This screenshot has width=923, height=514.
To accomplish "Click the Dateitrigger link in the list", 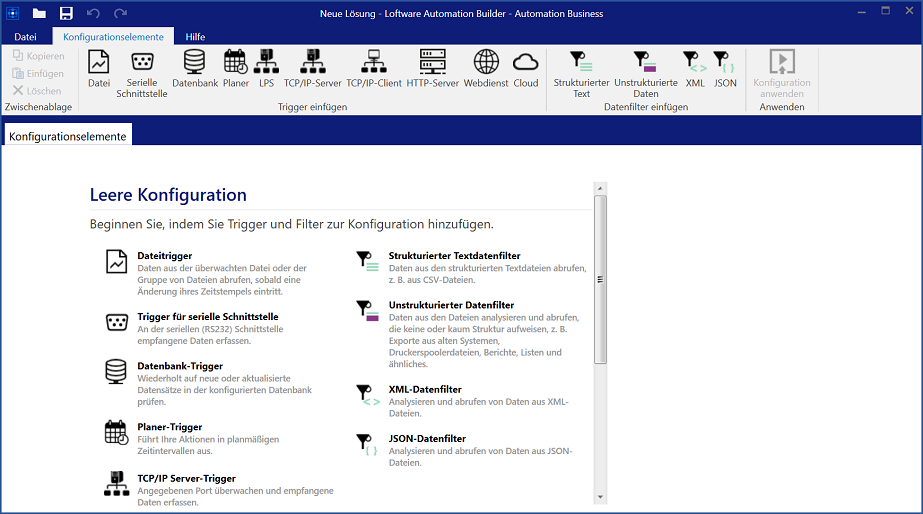I will pyautogui.click(x=164, y=256).
